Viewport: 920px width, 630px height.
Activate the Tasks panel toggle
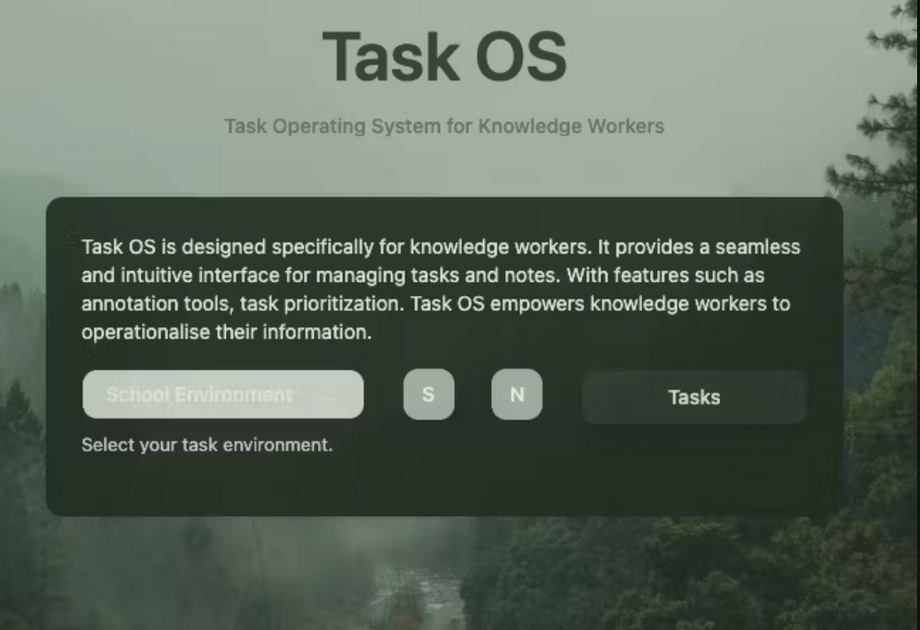coord(693,396)
